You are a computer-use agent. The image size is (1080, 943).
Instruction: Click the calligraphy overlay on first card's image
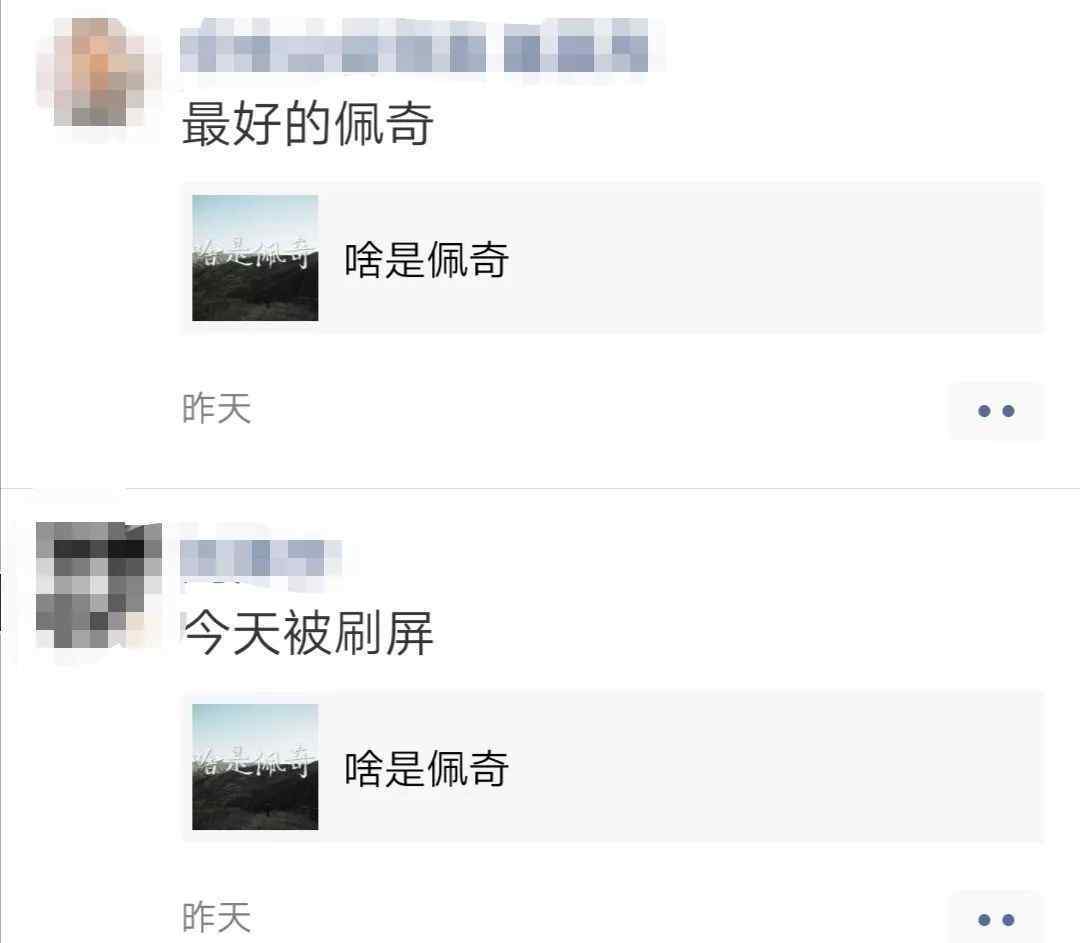[255, 253]
